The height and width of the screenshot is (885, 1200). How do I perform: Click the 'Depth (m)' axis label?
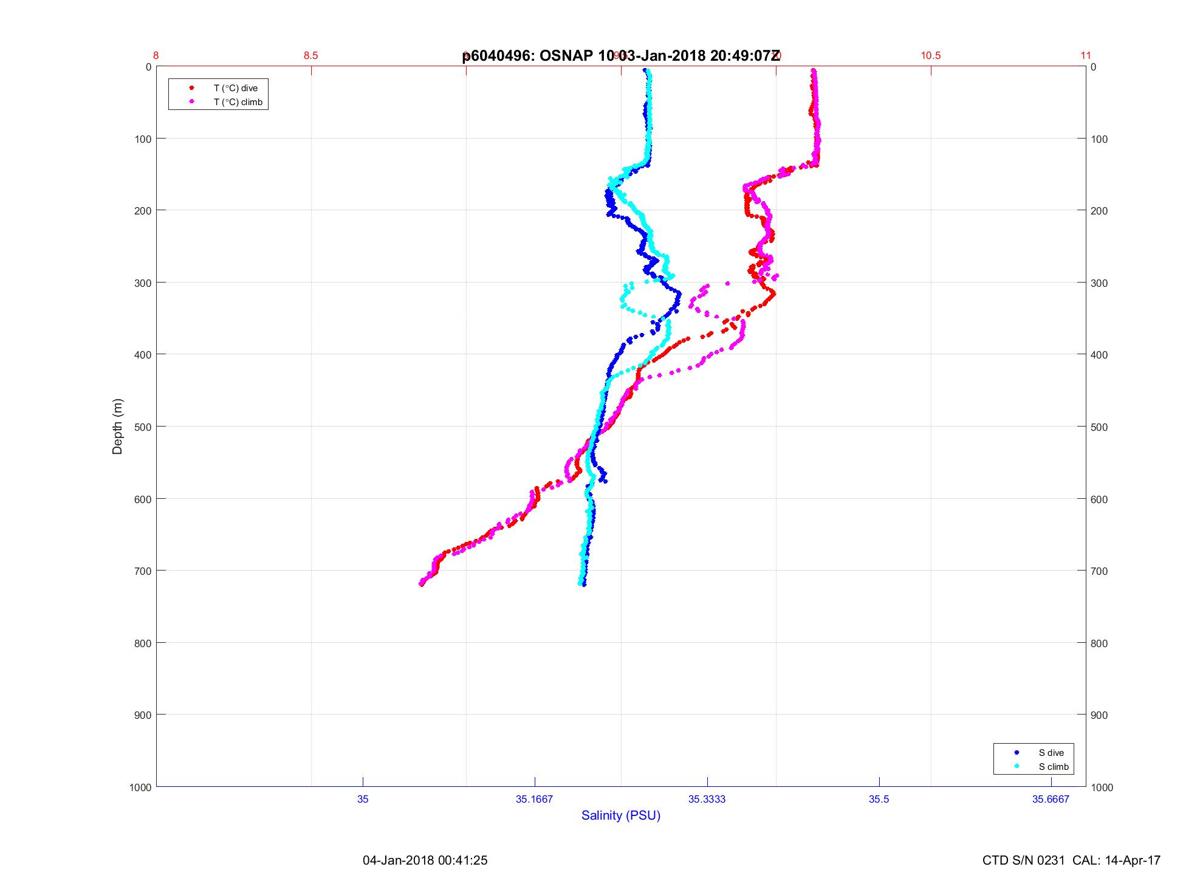(x=118, y=427)
